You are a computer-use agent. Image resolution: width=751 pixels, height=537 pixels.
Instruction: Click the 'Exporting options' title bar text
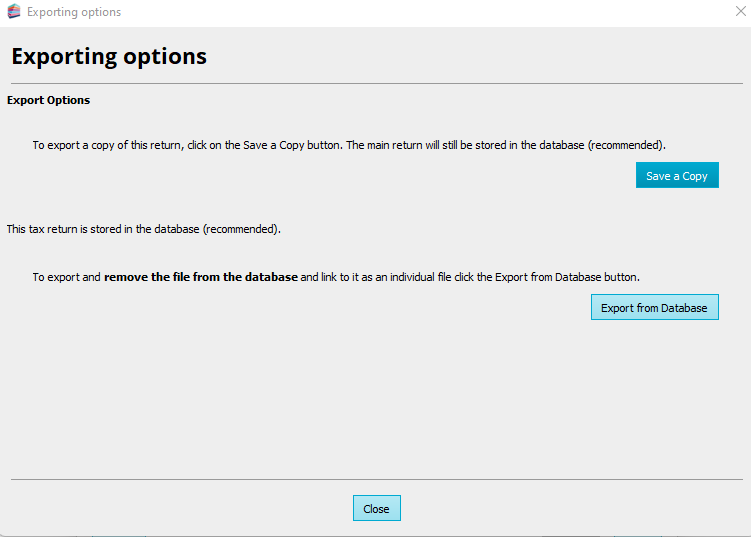74,12
